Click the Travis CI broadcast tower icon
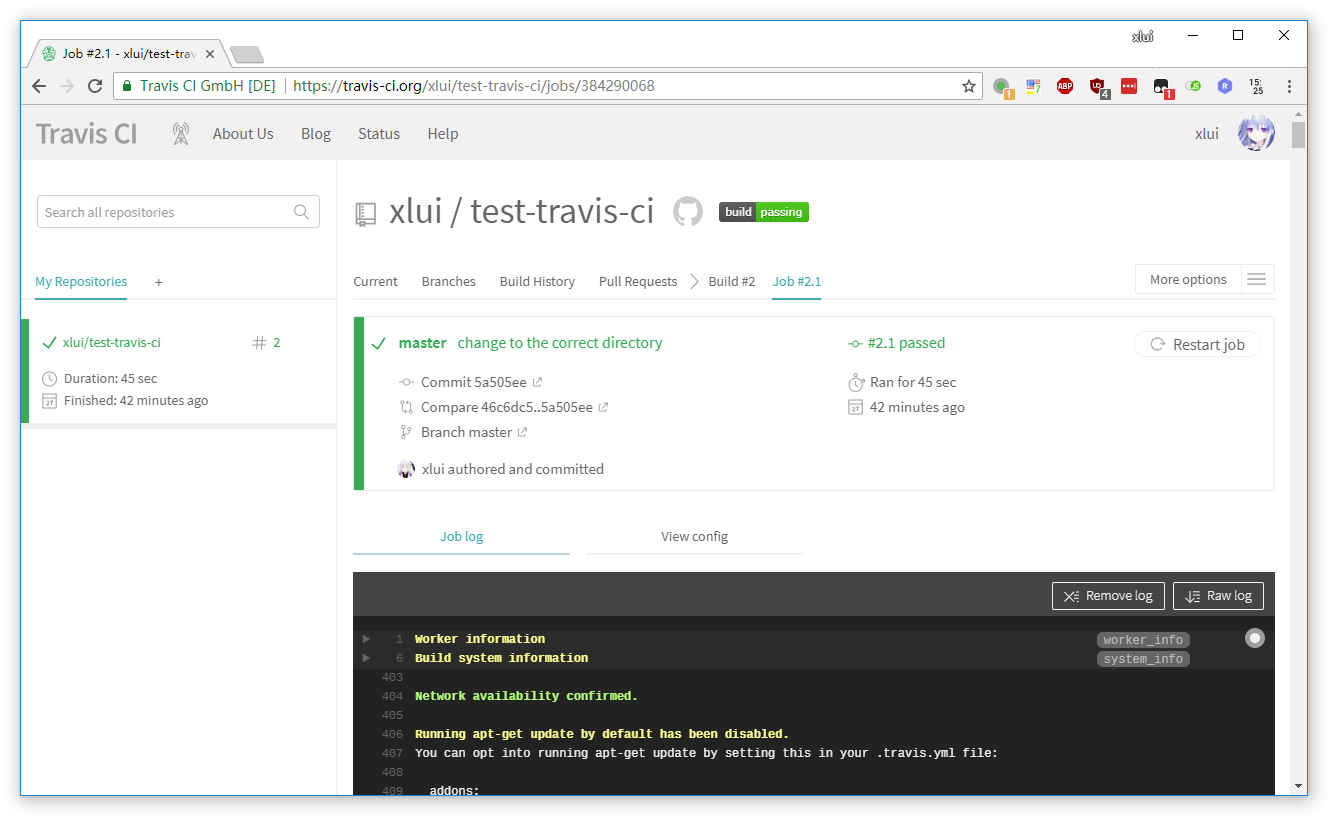This screenshot has height=816, width=1328. tap(181, 134)
